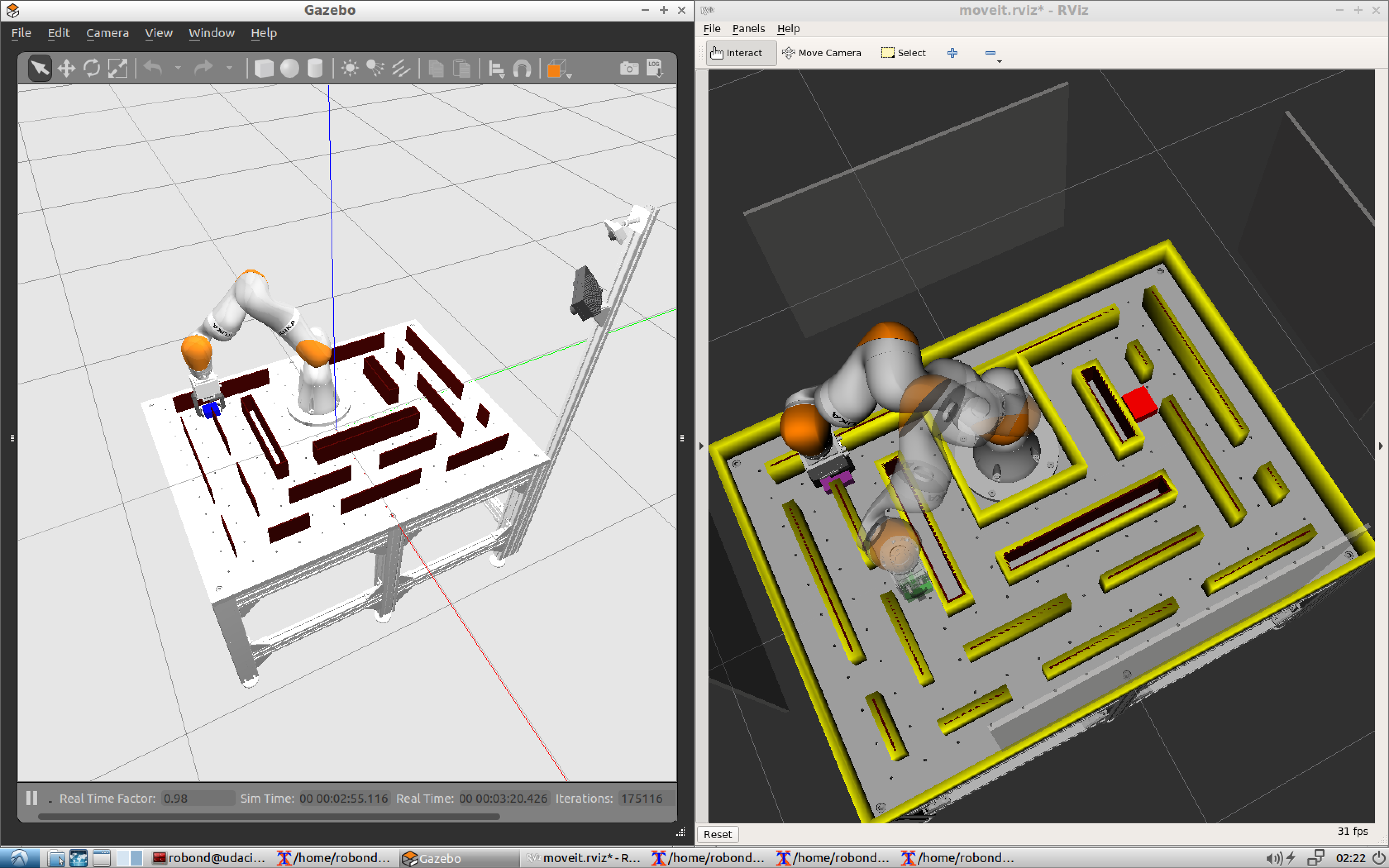
Task: Open the data logger
Action: [x=655, y=69]
